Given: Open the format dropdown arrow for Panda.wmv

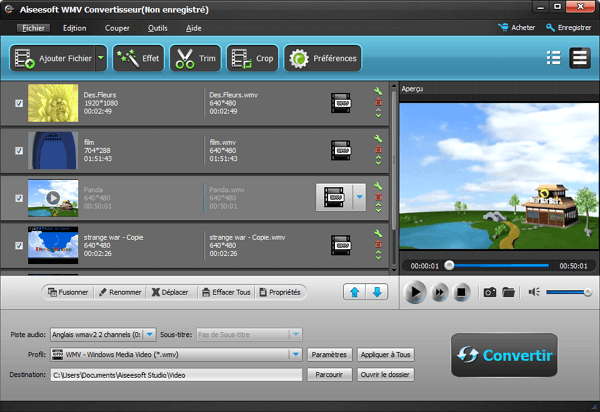Looking at the screenshot, I should pyautogui.click(x=359, y=197).
